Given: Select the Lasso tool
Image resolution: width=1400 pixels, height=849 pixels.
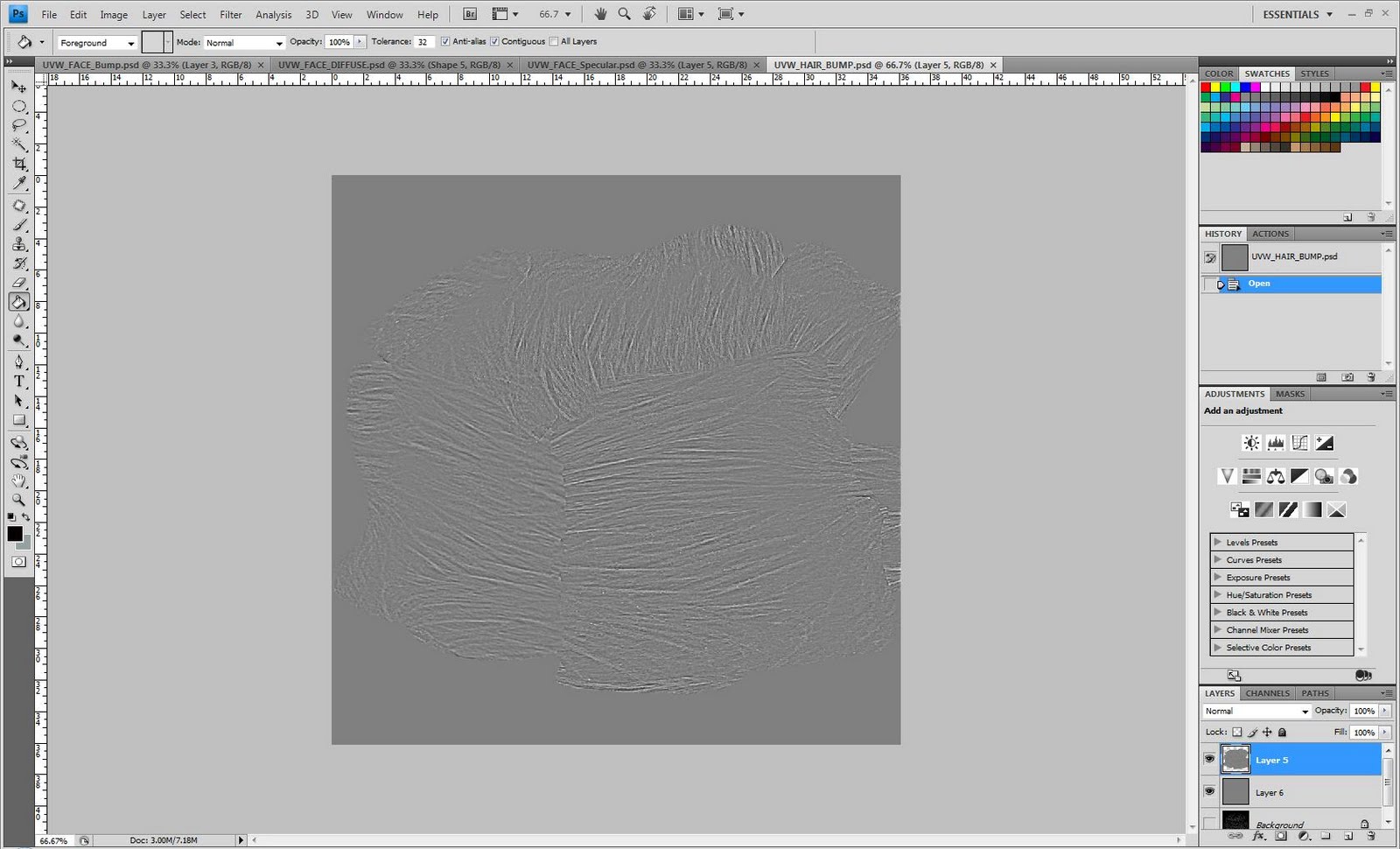Looking at the screenshot, I should click(18, 125).
